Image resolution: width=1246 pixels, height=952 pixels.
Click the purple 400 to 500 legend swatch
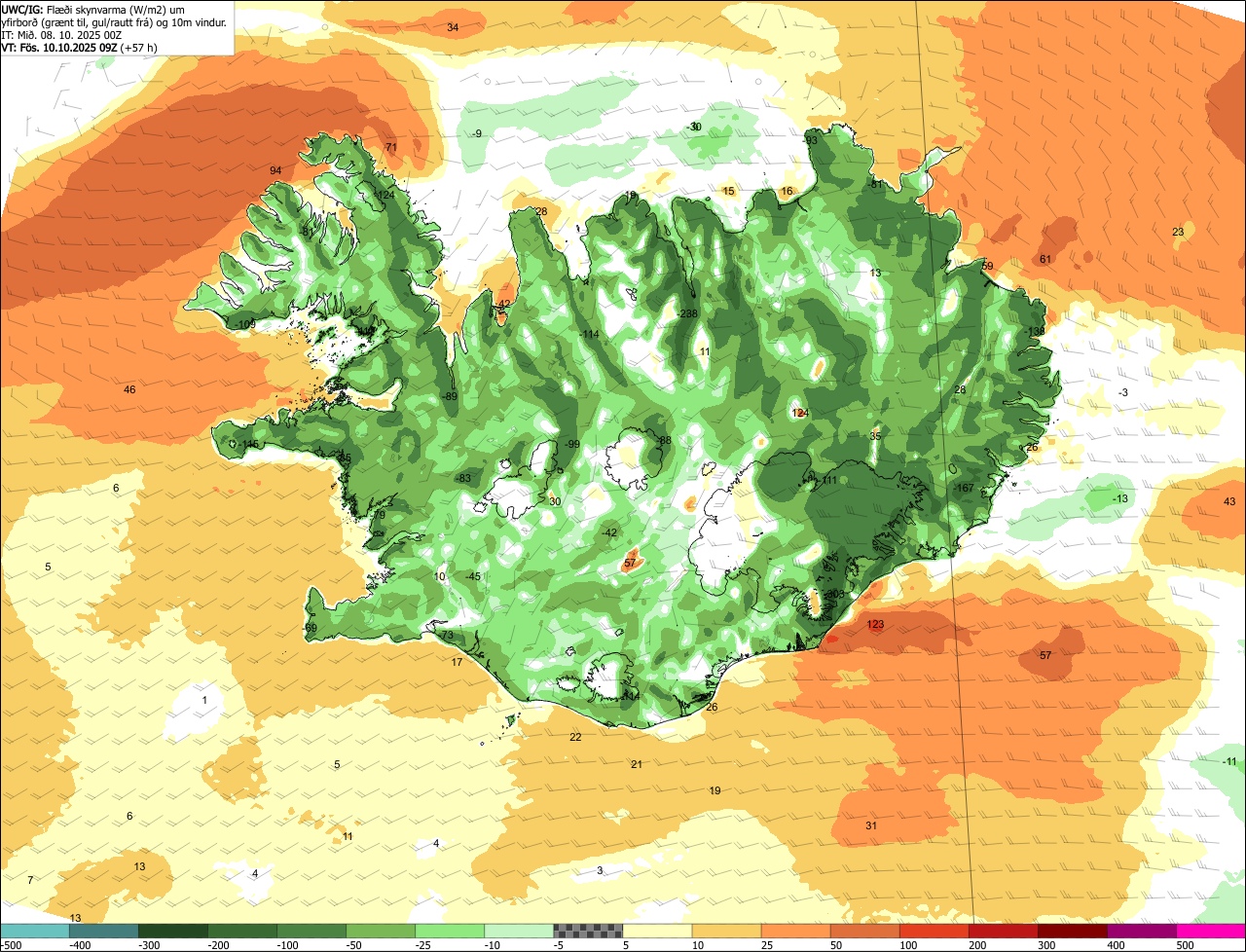1141,931
